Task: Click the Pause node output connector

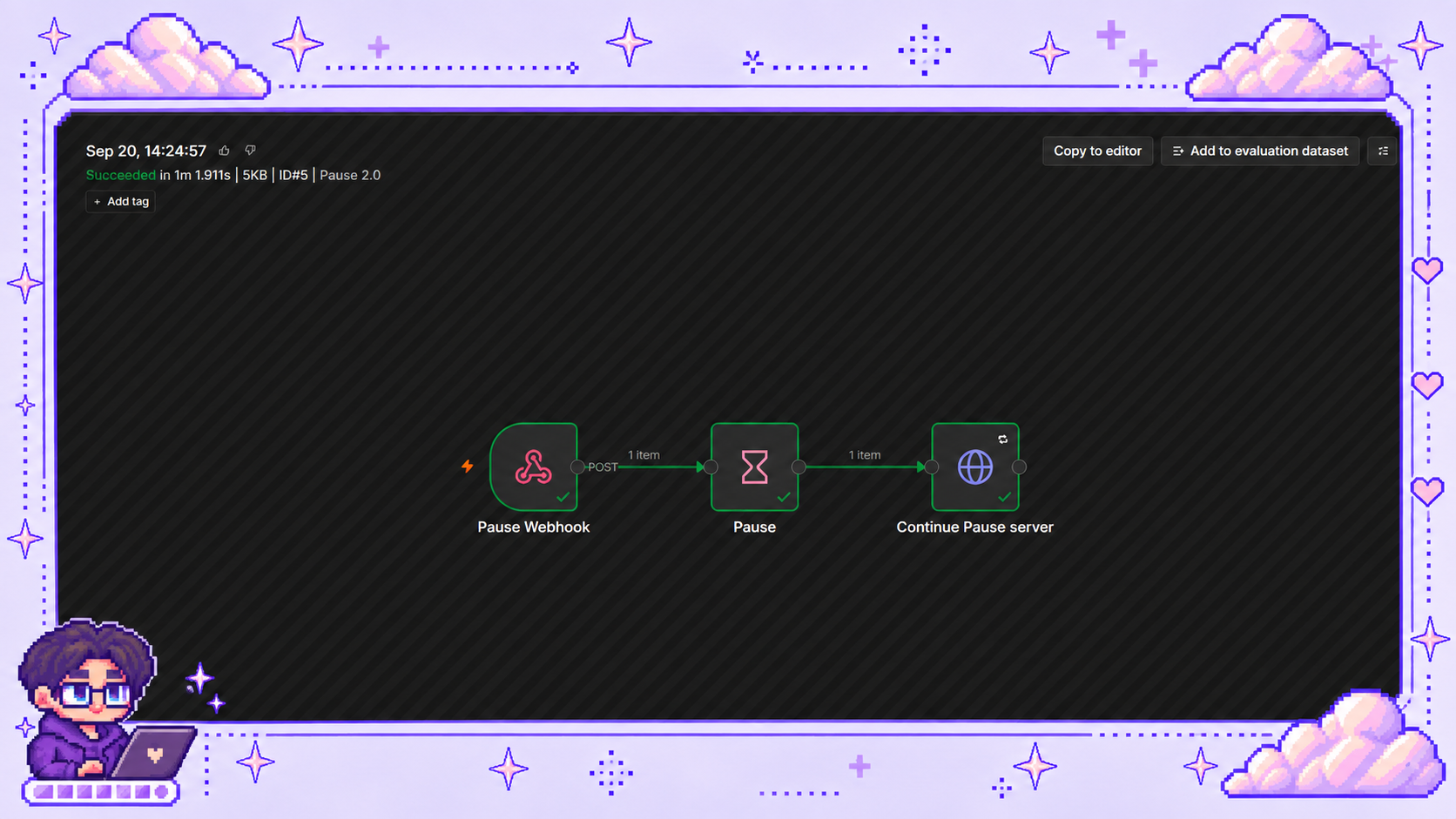Action: pos(799,467)
